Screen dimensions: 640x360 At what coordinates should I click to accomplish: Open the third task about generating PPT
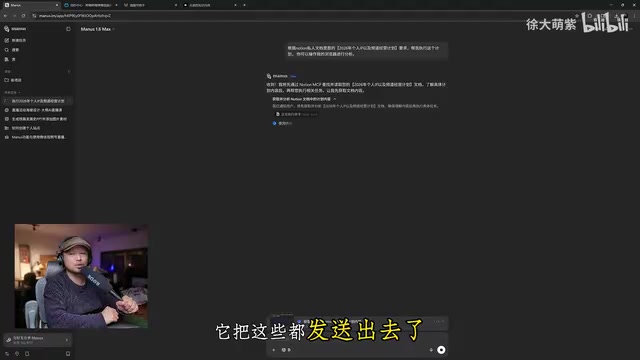coord(37,119)
